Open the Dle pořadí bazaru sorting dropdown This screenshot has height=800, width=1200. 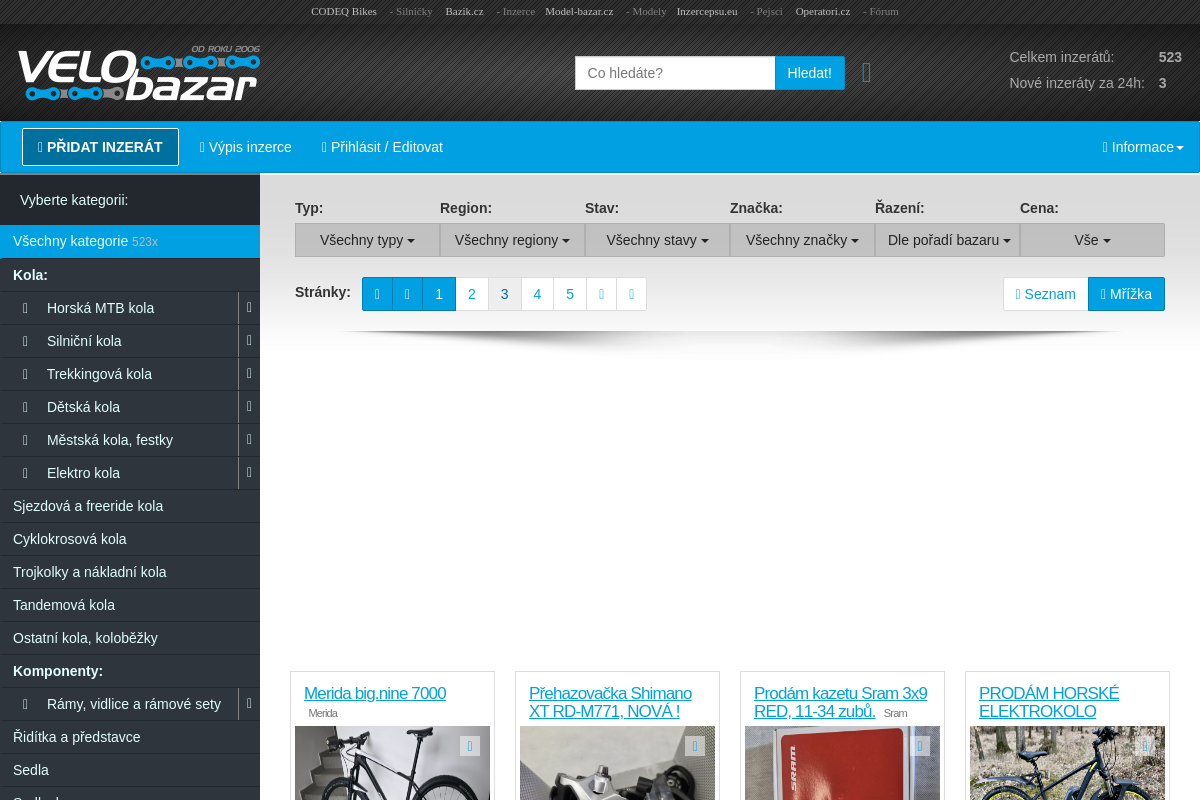pyautogui.click(x=948, y=240)
